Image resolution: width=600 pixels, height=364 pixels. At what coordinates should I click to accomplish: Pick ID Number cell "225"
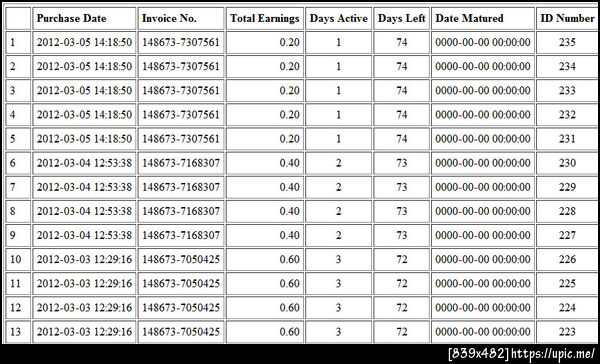click(568, 284)
